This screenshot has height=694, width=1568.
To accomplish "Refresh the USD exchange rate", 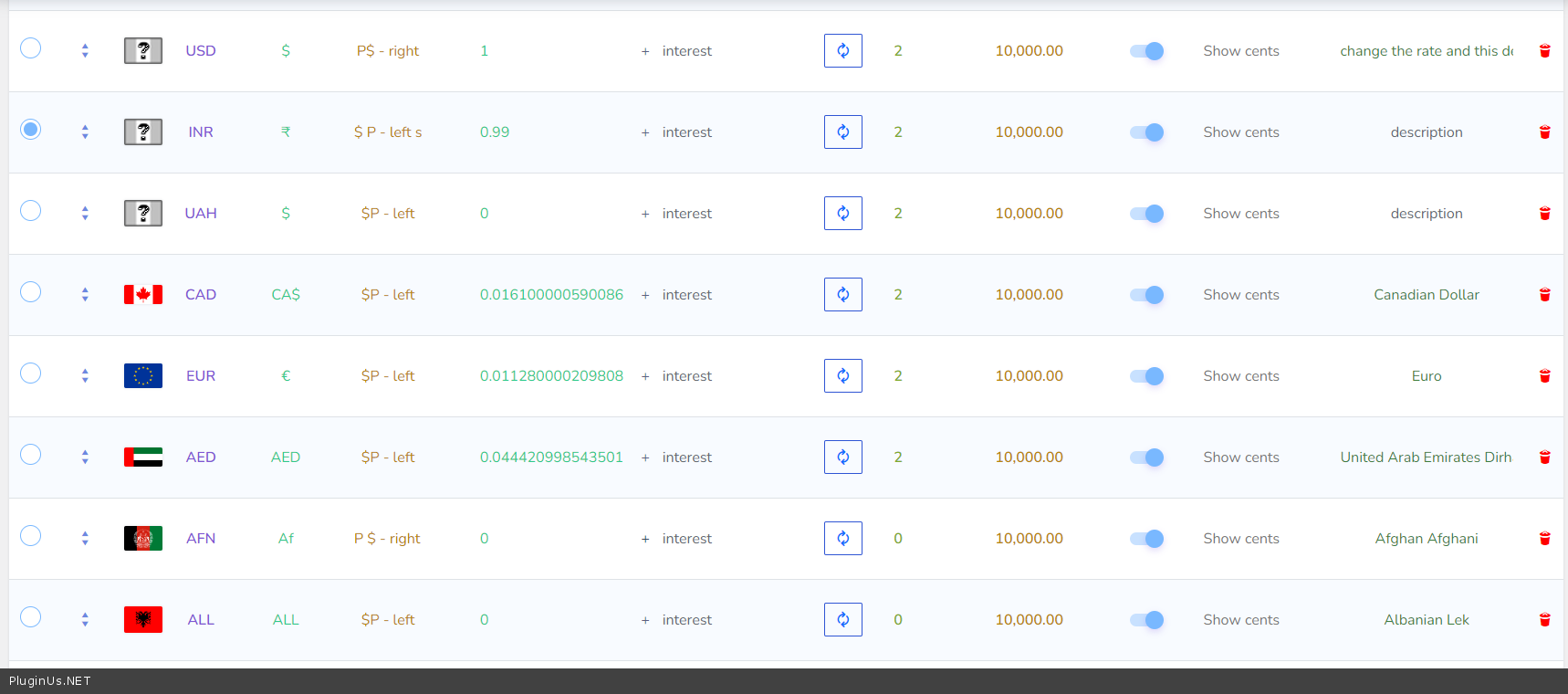I will (x=843, y=51).
